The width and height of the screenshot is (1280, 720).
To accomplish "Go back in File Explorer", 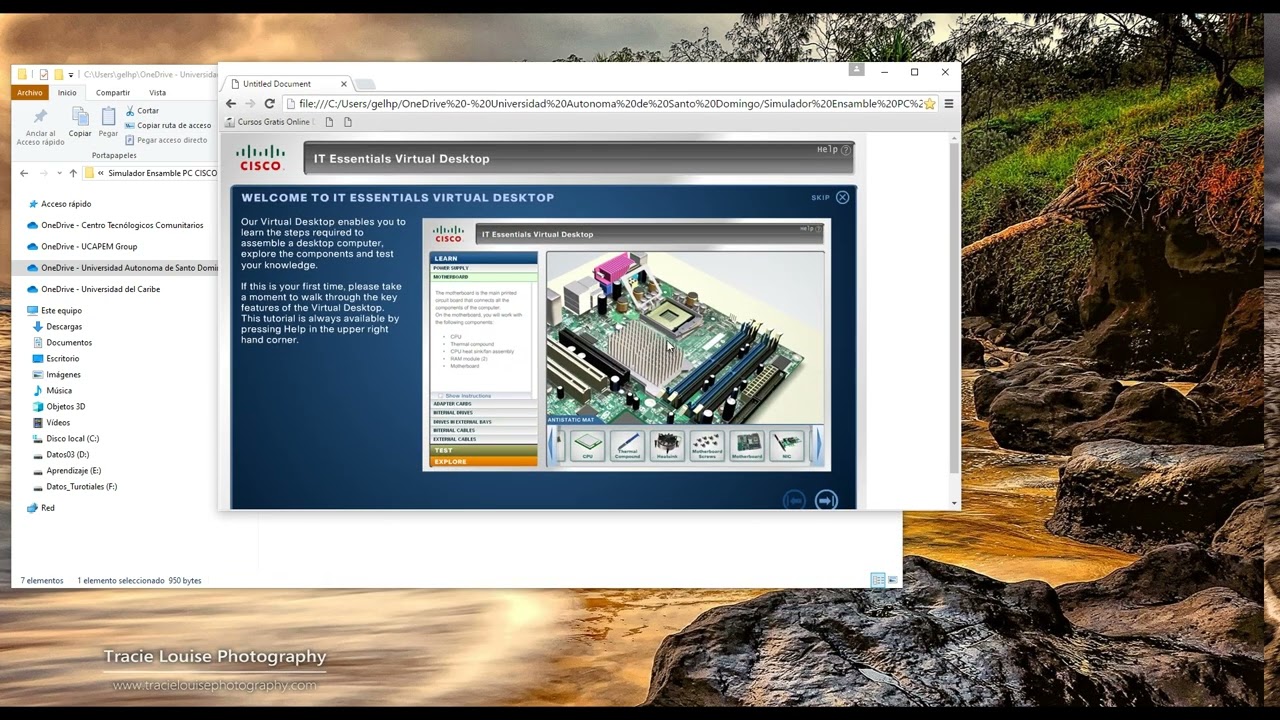I will 24,173.
